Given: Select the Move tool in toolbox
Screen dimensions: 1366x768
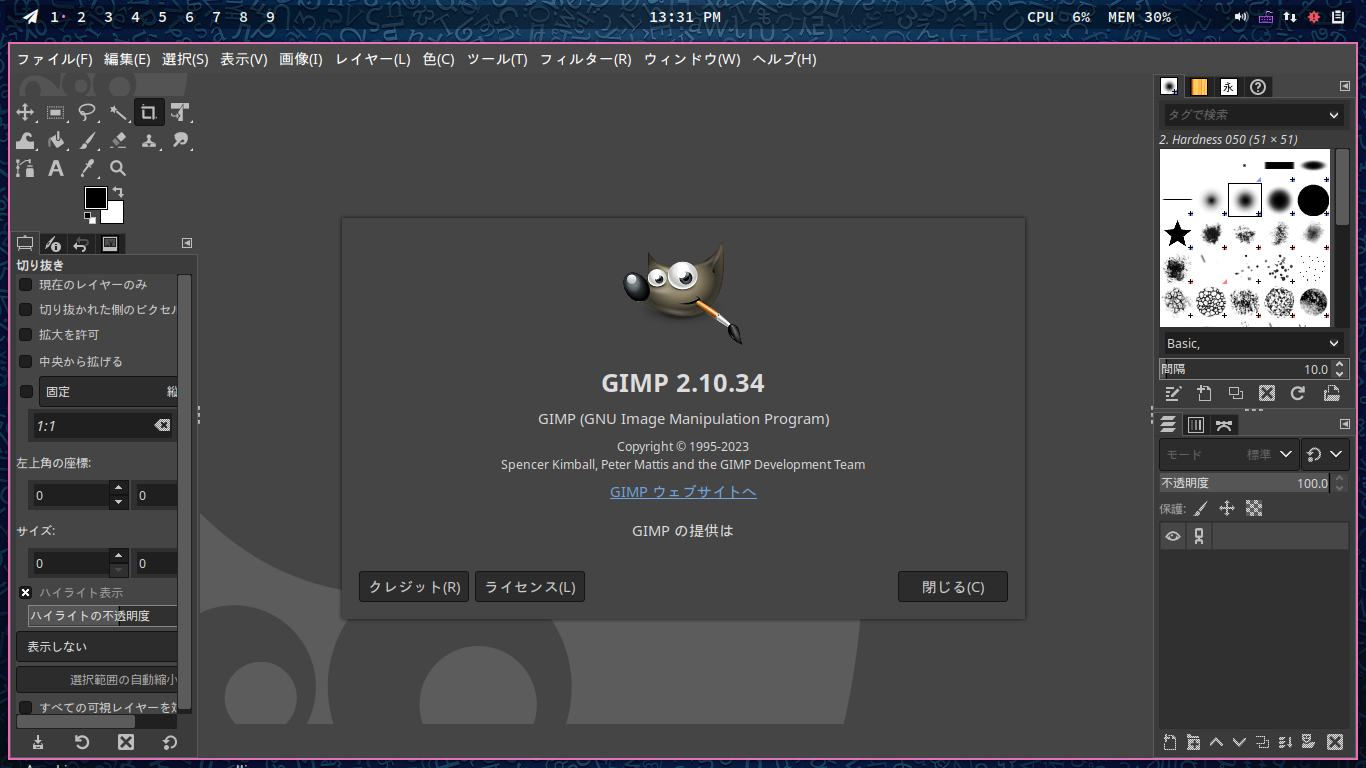Looking at the screenshot, I should (25, 113).
